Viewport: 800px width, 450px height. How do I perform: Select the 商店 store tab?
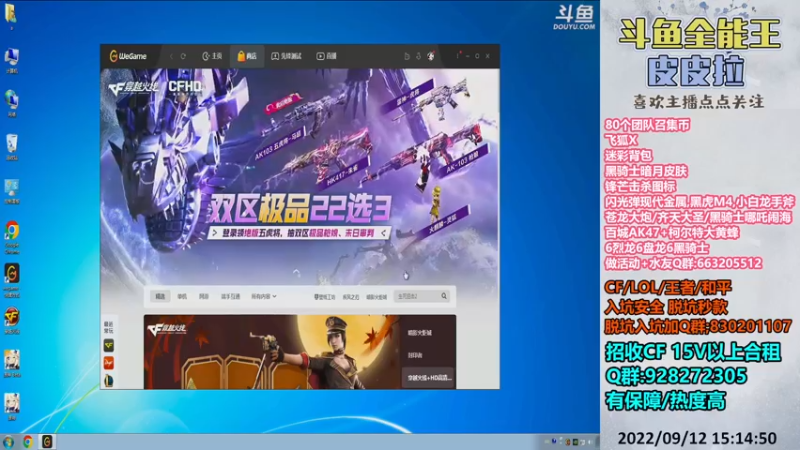click(247, 56)
